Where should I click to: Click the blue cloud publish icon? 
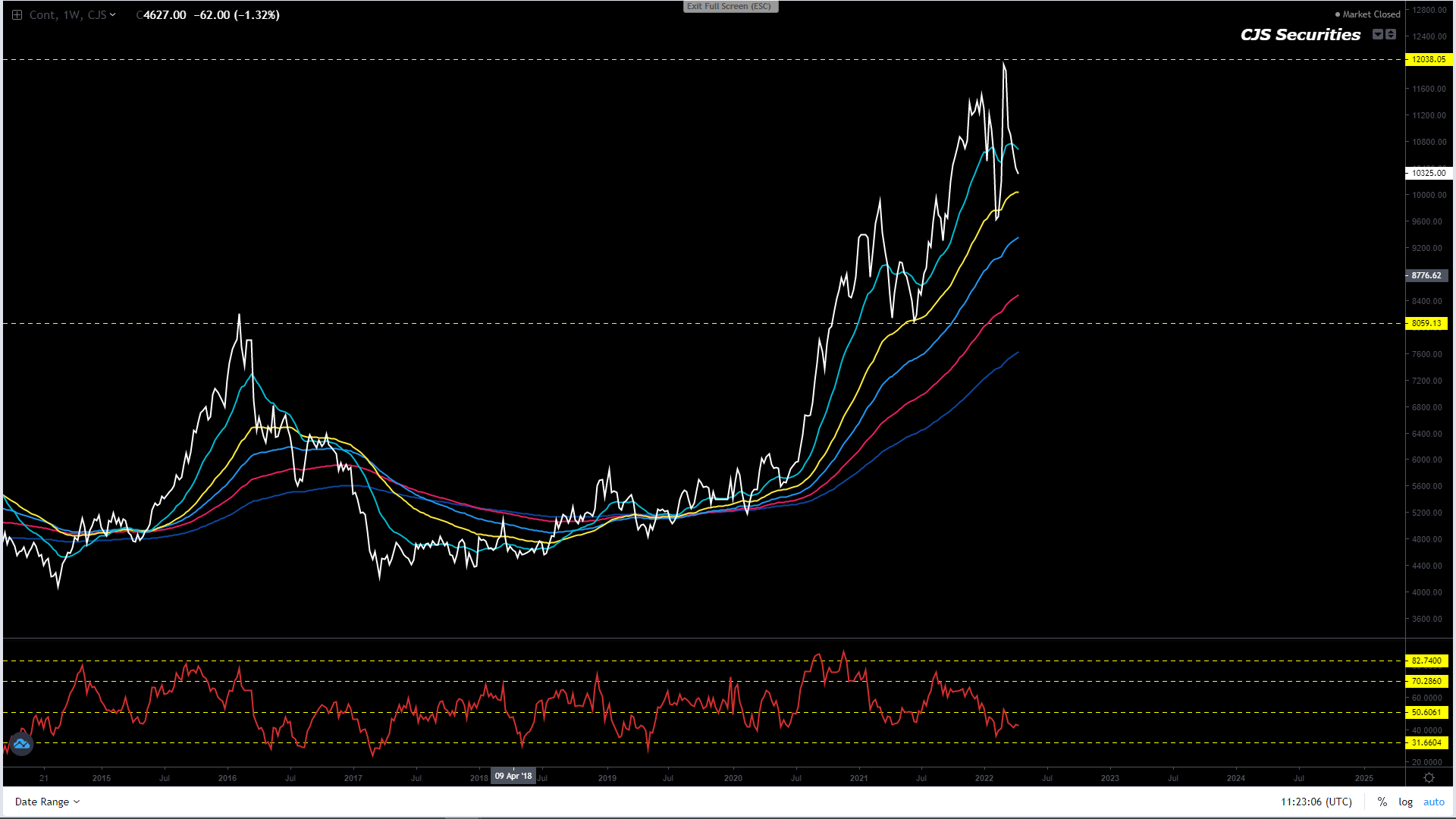pyautogui.click(x=21, y=744)
